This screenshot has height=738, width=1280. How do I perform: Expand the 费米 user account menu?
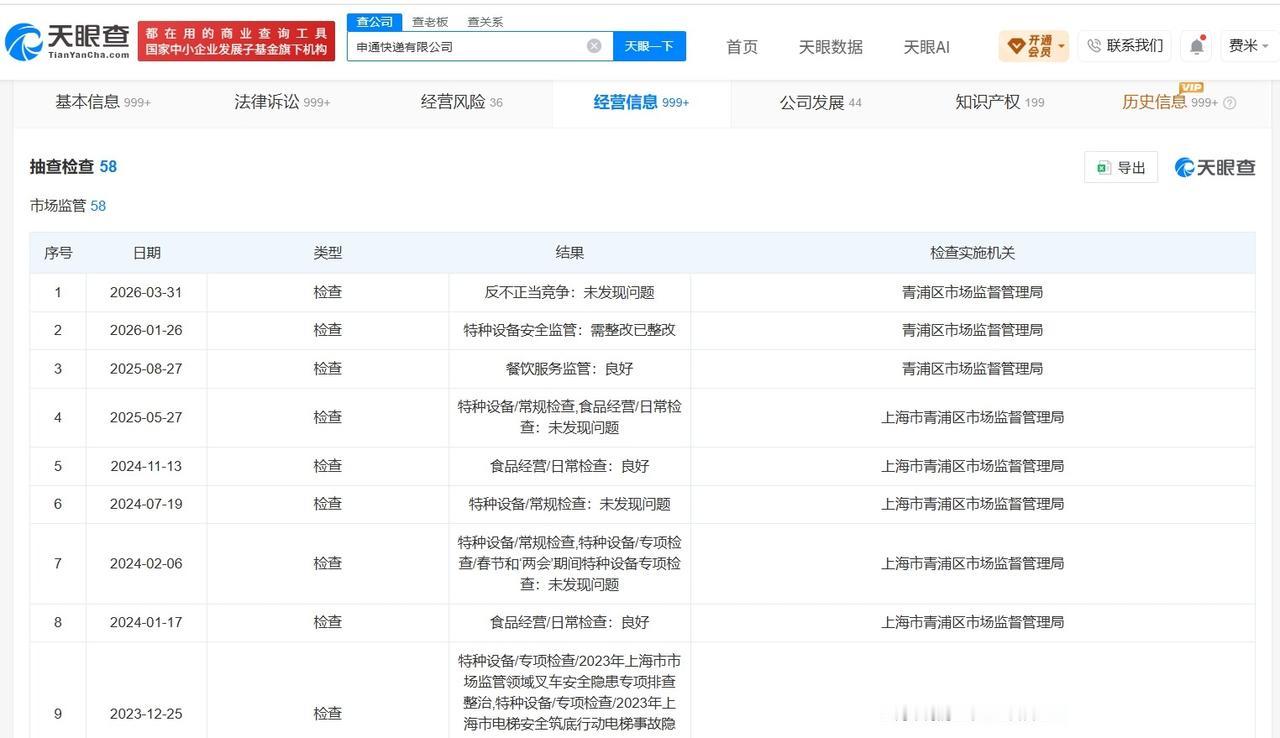(1249, 46)
